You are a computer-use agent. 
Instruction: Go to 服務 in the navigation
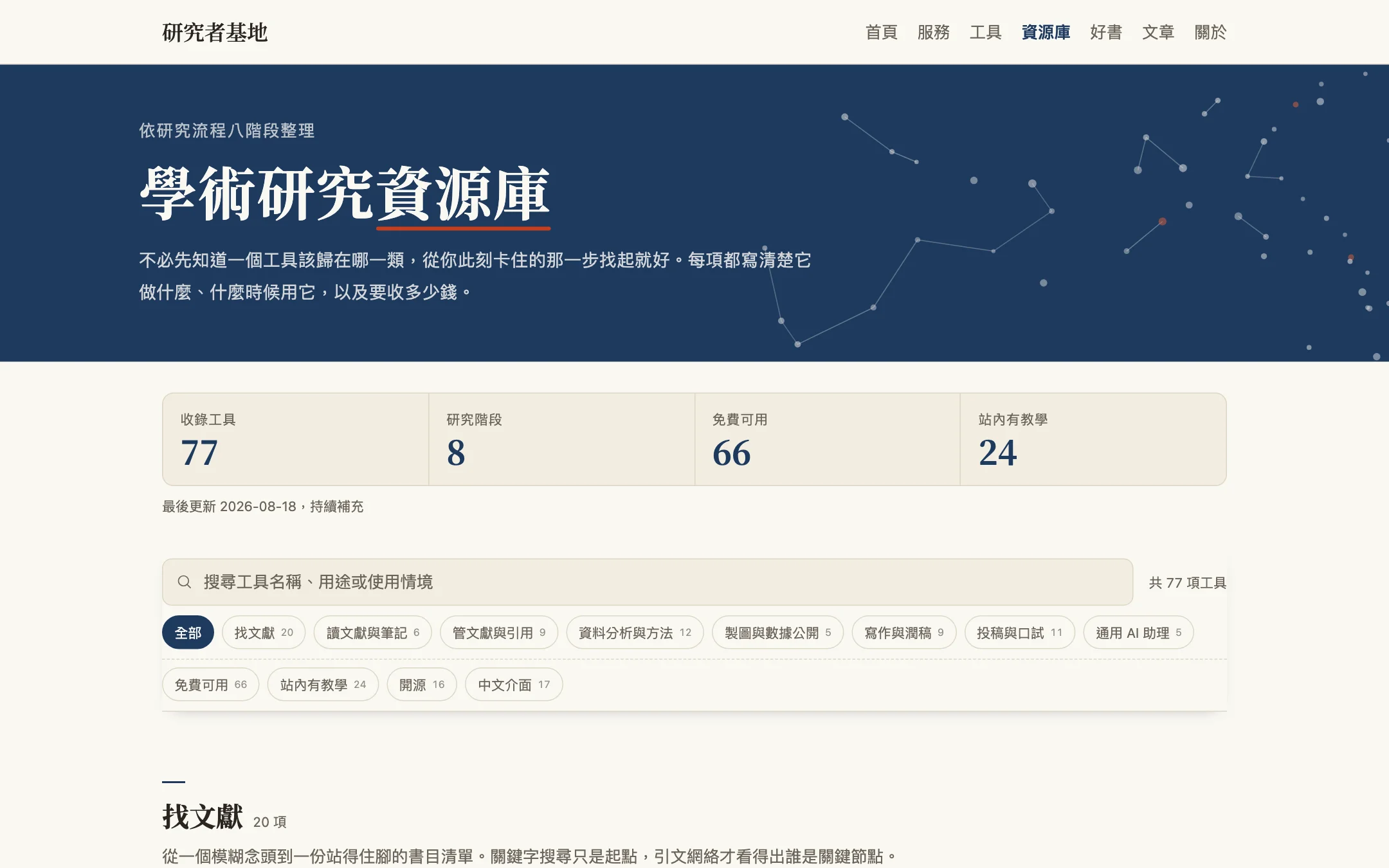pyautogui.click(x=933, y=32)
